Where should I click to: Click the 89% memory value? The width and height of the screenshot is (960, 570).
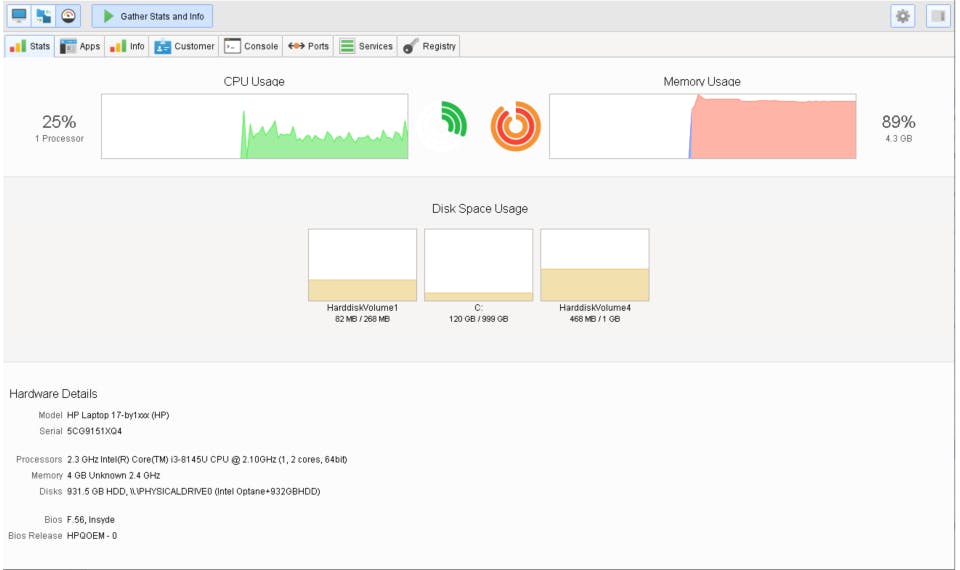[898, 122]
